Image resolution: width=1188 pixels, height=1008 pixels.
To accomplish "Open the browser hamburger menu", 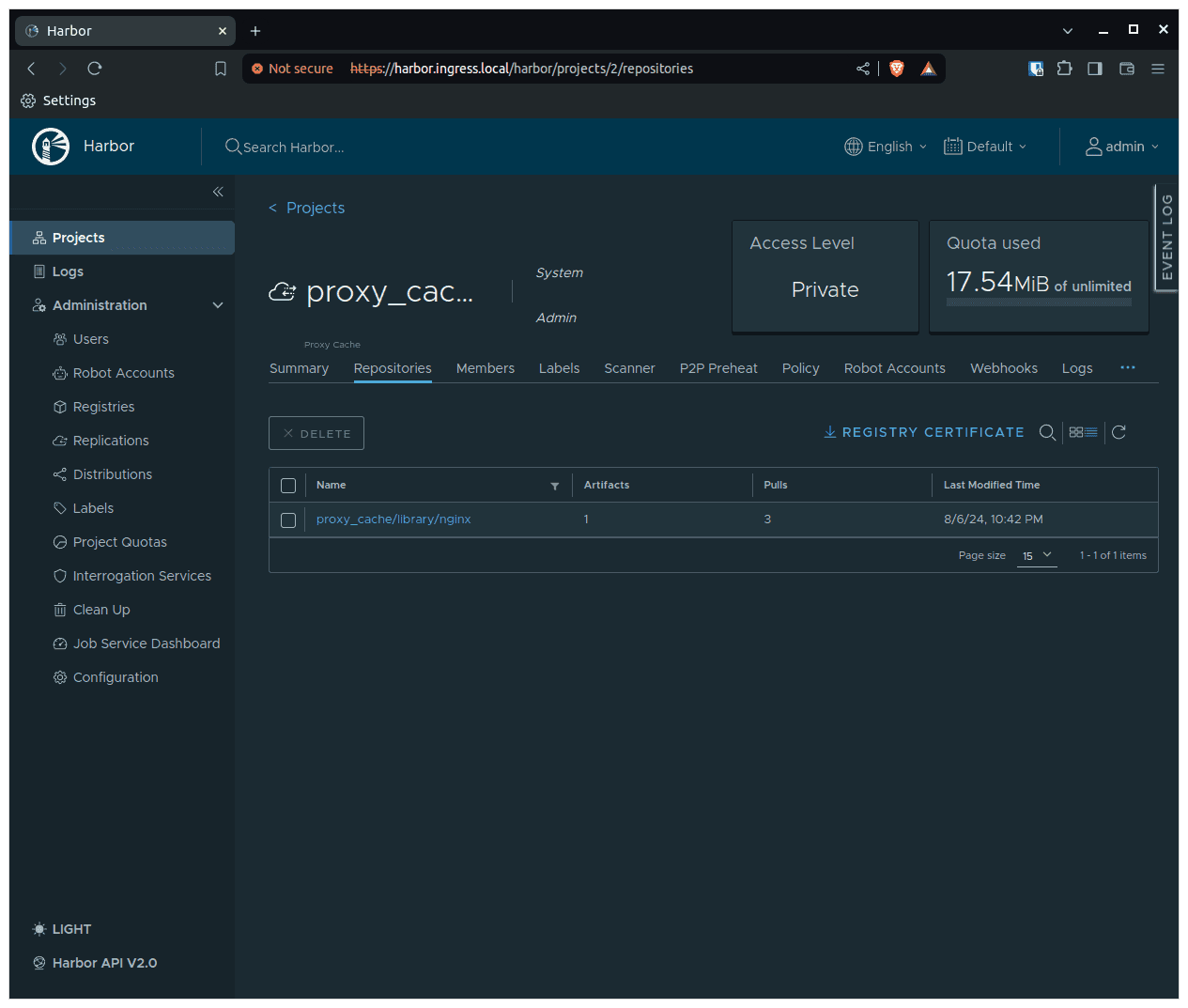I will pyautogui.click(x=1158, y=69).
